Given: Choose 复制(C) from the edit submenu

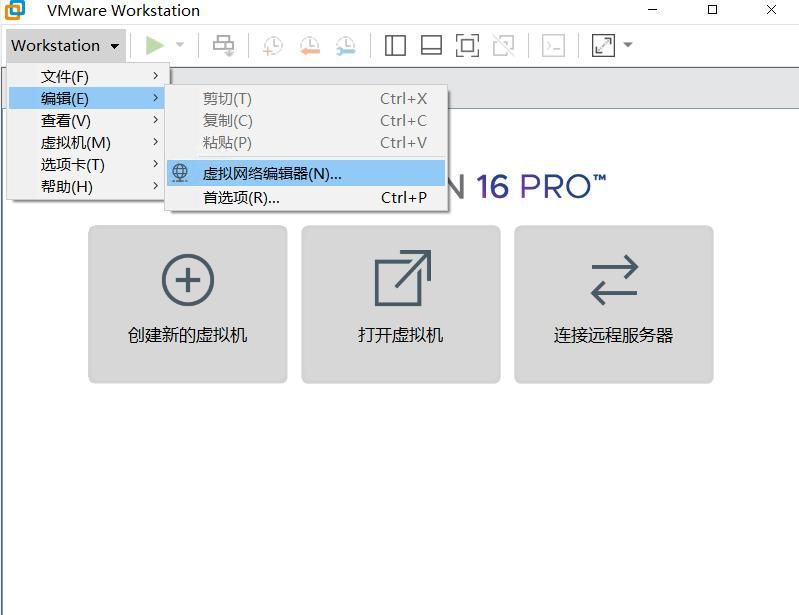Looking at the screenshot, I should [x=306, y=120].
